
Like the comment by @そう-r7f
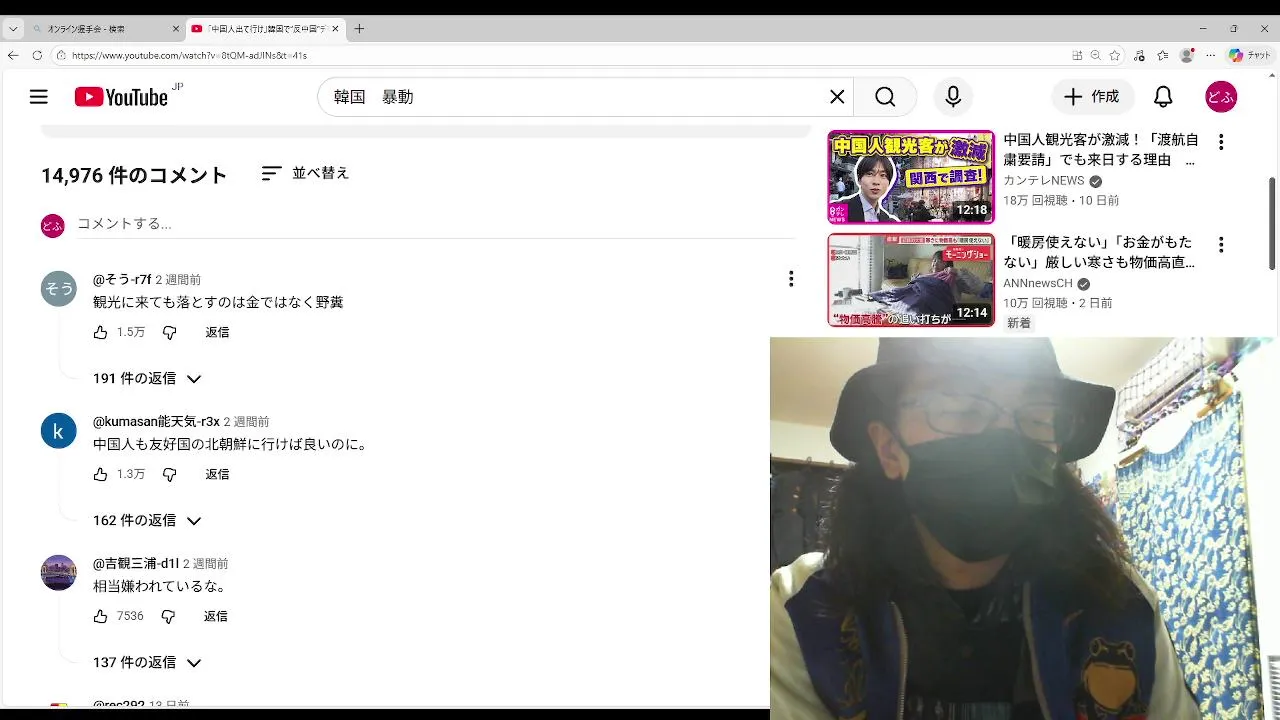(x=100, y=332)
